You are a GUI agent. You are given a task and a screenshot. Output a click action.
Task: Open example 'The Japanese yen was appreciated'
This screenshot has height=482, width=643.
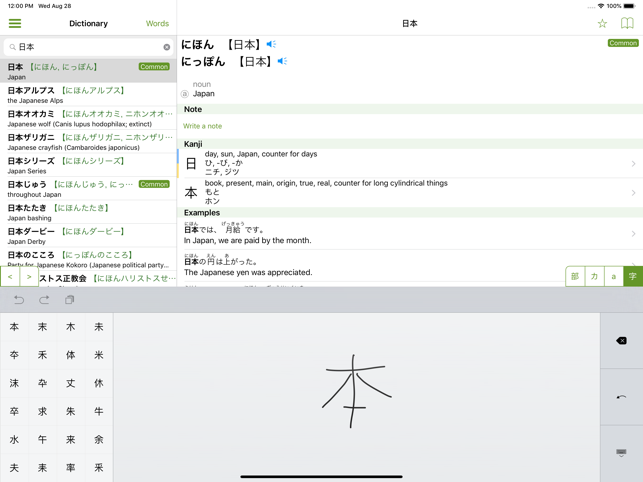click(x=410, y=265)
